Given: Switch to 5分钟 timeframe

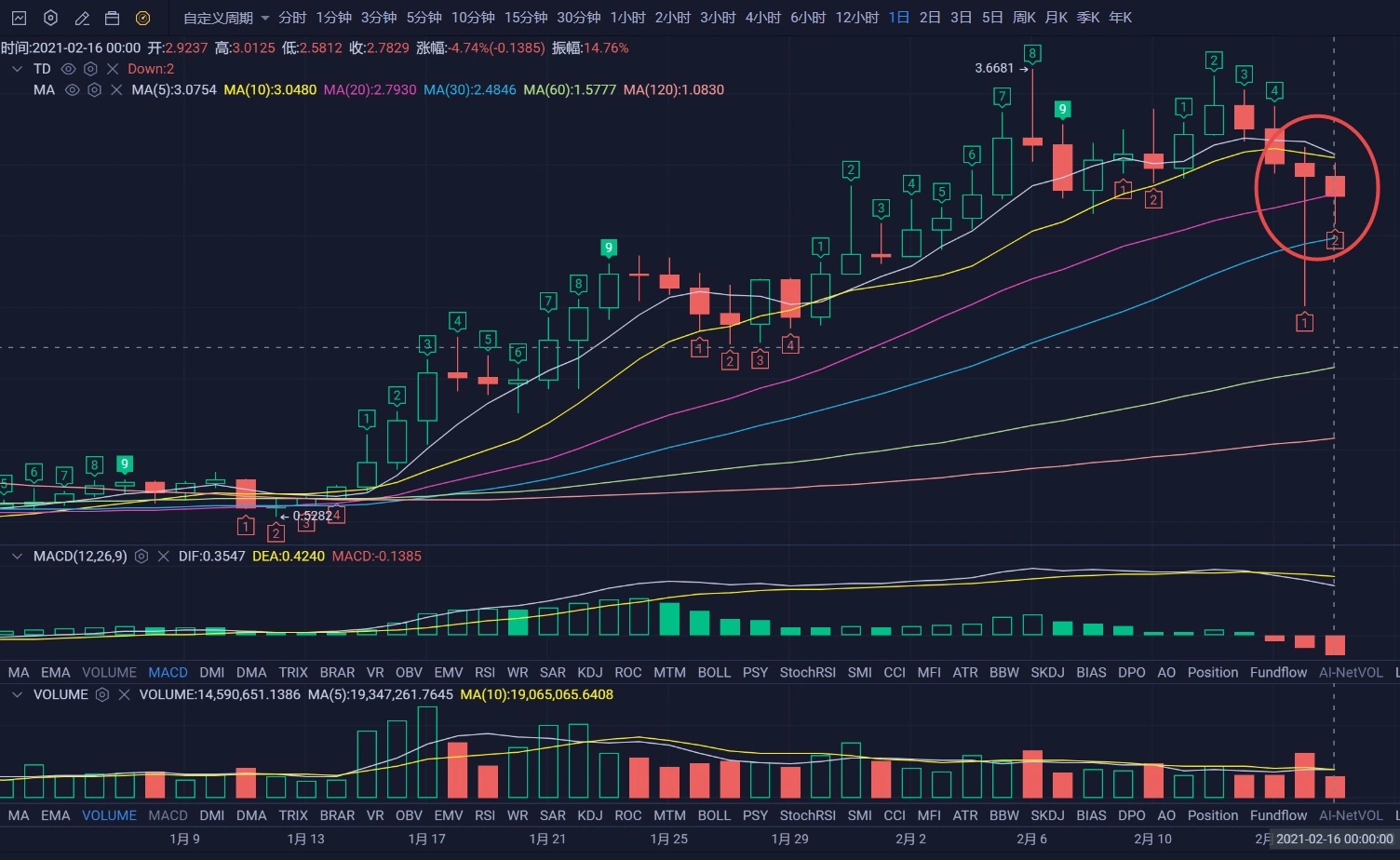Looking at the screenshot, I should (424, 18).
